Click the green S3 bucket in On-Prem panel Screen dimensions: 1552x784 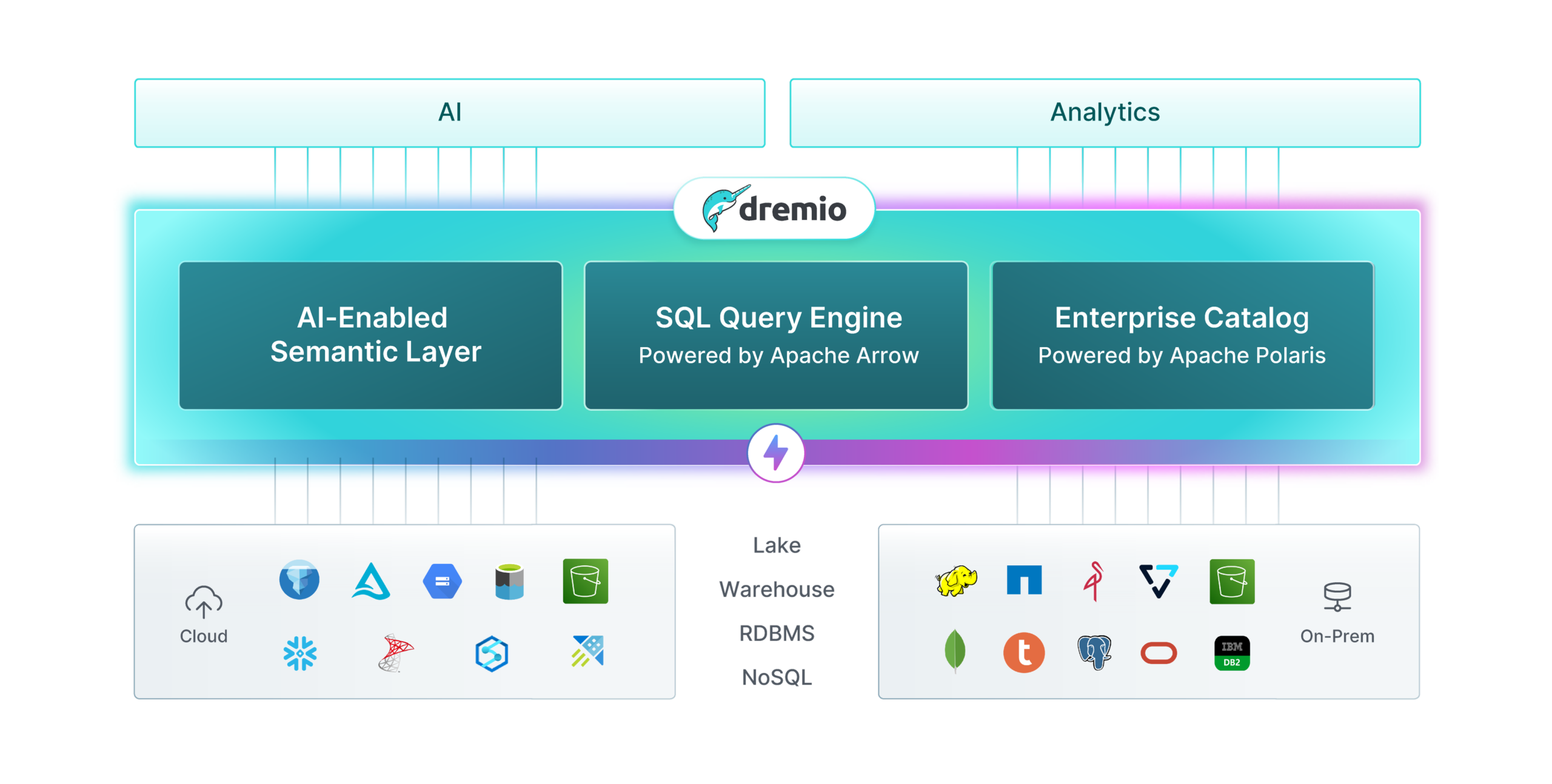(x=1232, y=581)
